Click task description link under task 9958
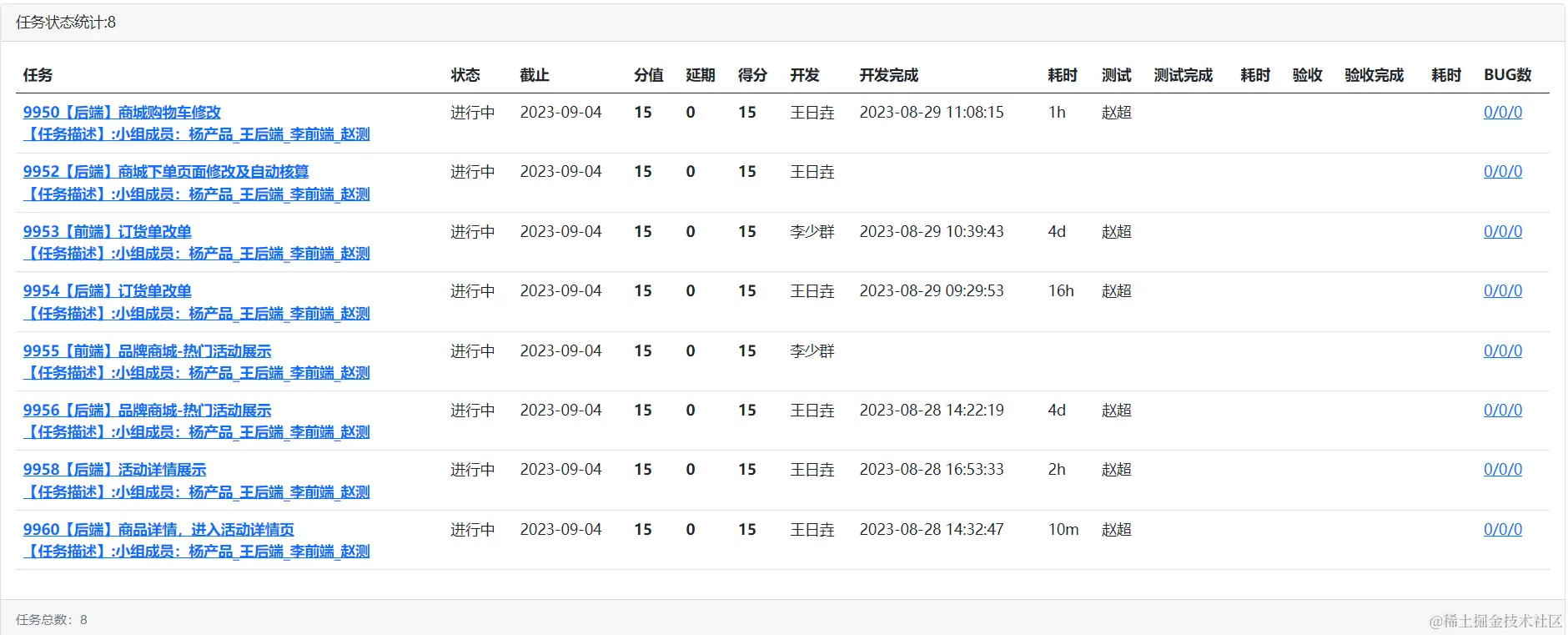The height and width of the screenshot is (635, 1568). 197,491
